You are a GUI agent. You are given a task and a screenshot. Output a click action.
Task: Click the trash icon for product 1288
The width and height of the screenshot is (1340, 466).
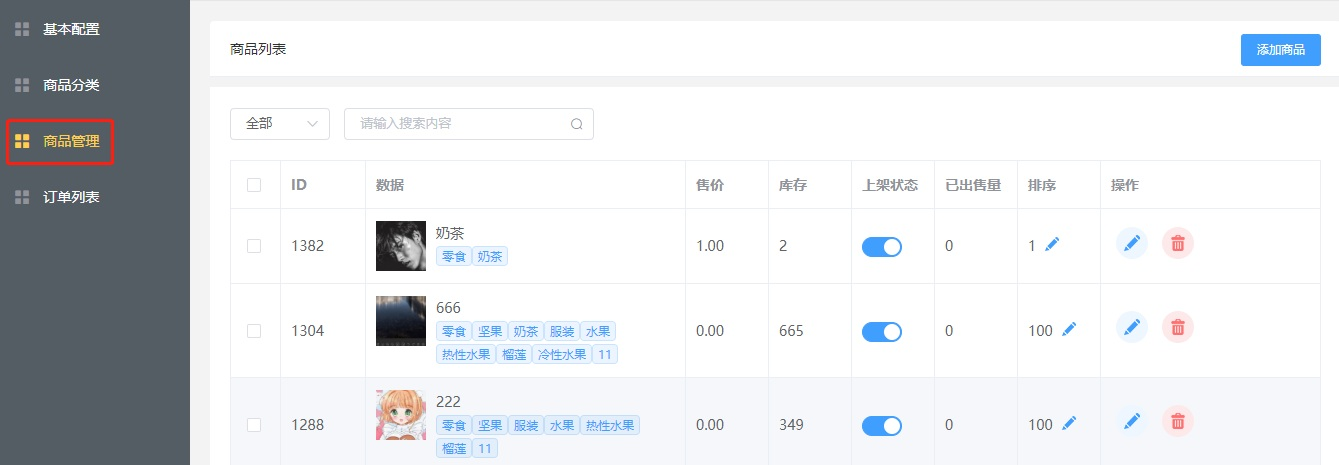point(1178,421)
